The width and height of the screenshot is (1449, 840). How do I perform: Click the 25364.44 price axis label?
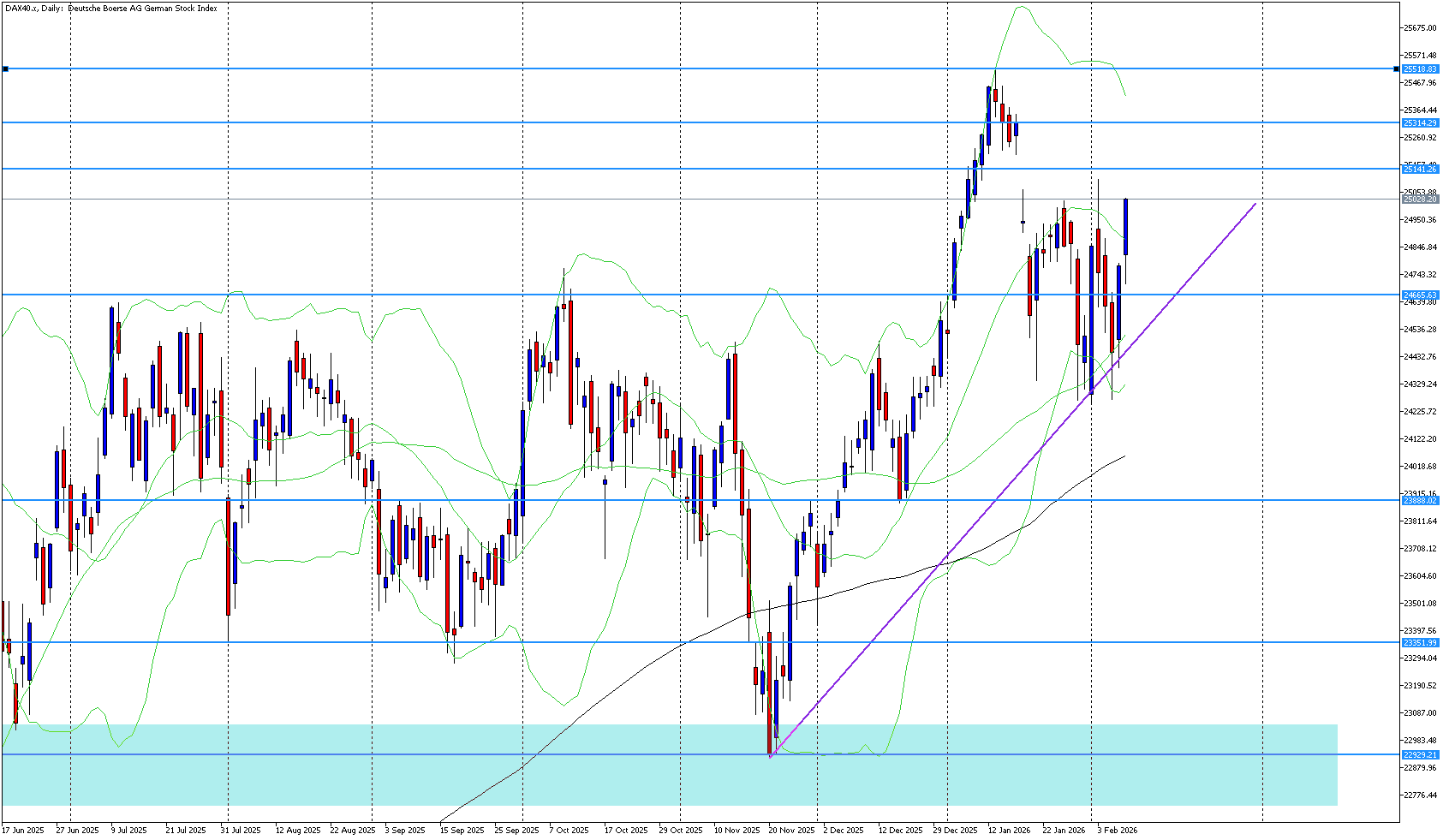[x=1421, y=110]
